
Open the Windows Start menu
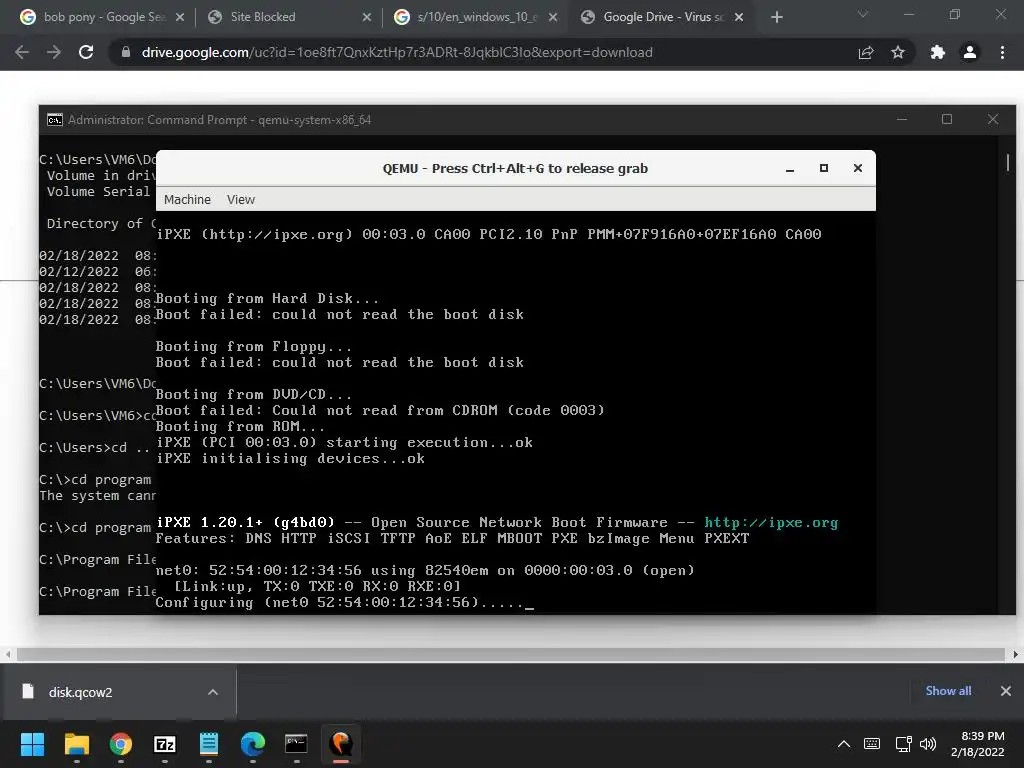coord(32,744)
